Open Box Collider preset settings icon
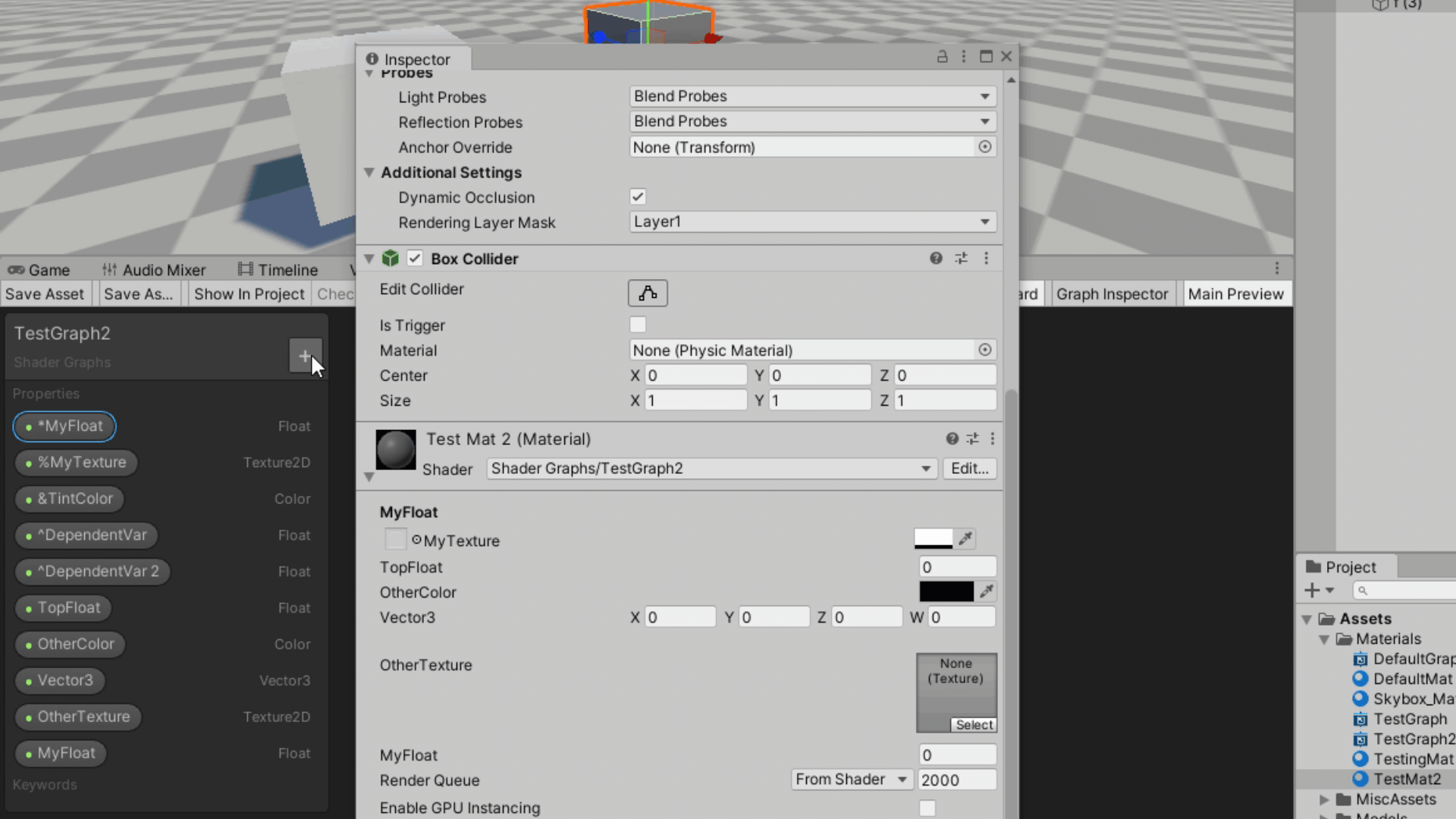Screen dimensions: 1456x819 click(961, 259)
